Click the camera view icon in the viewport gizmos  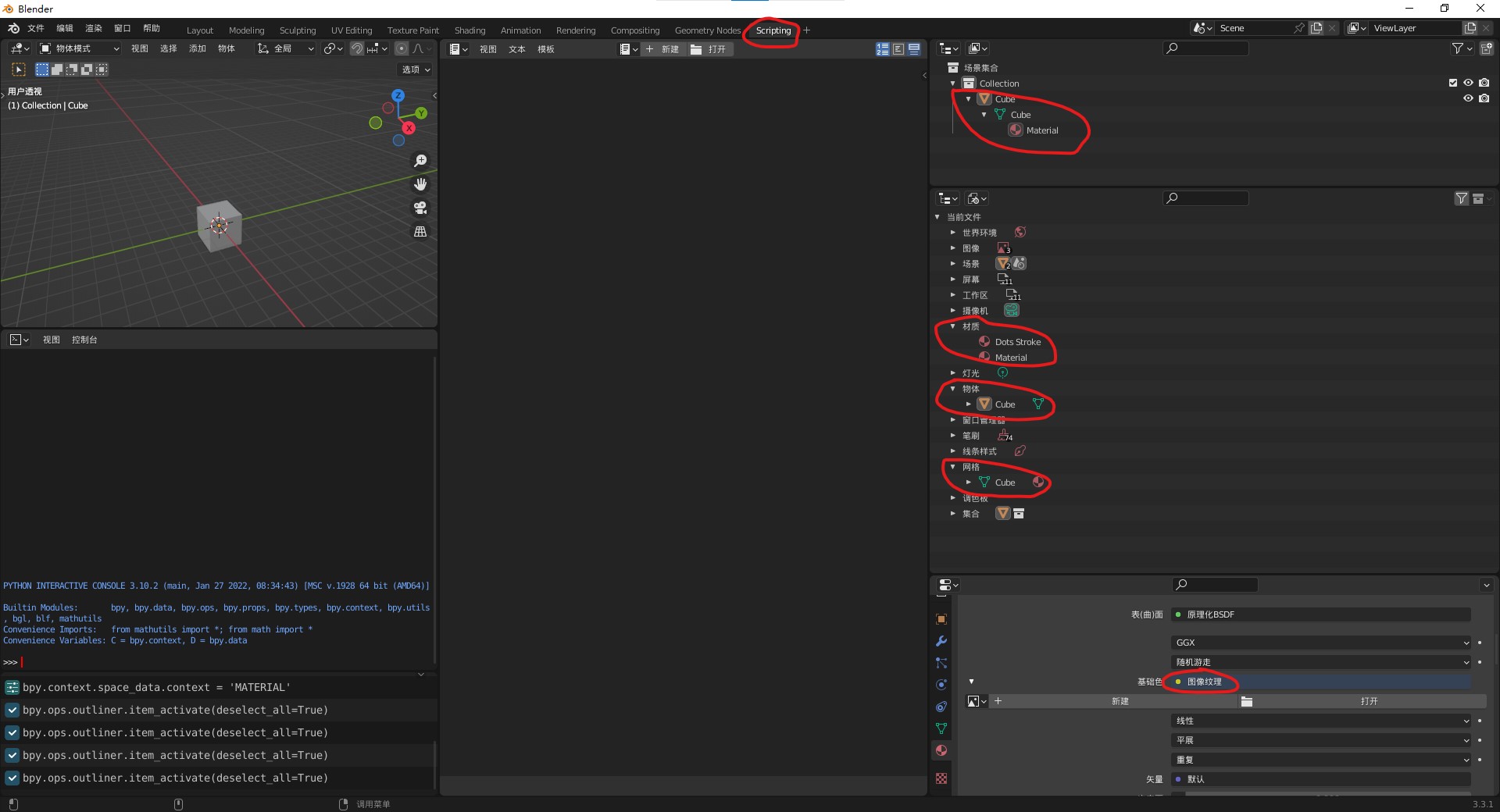420,208
